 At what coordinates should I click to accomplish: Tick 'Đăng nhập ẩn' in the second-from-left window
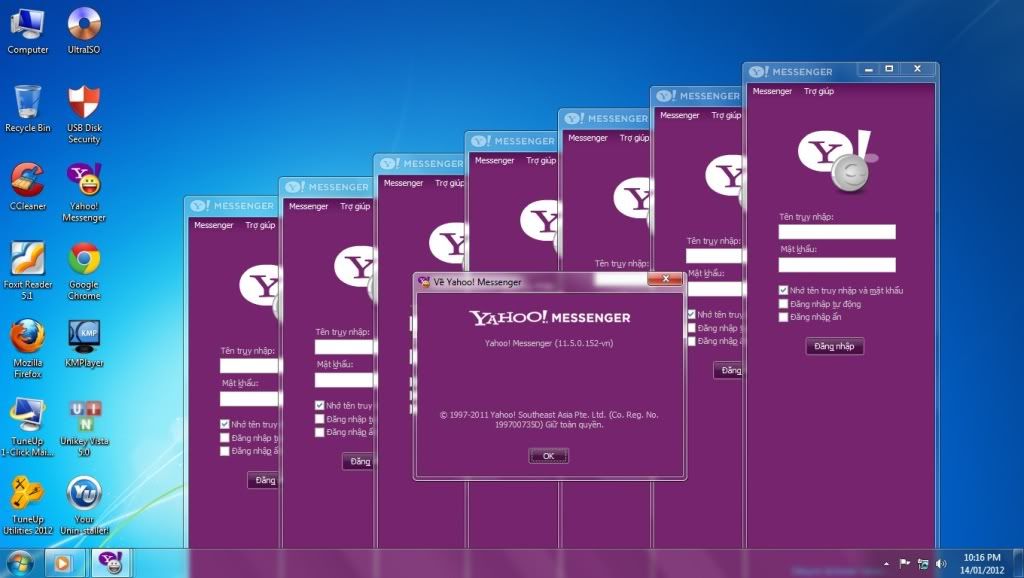tap(319, 432)
